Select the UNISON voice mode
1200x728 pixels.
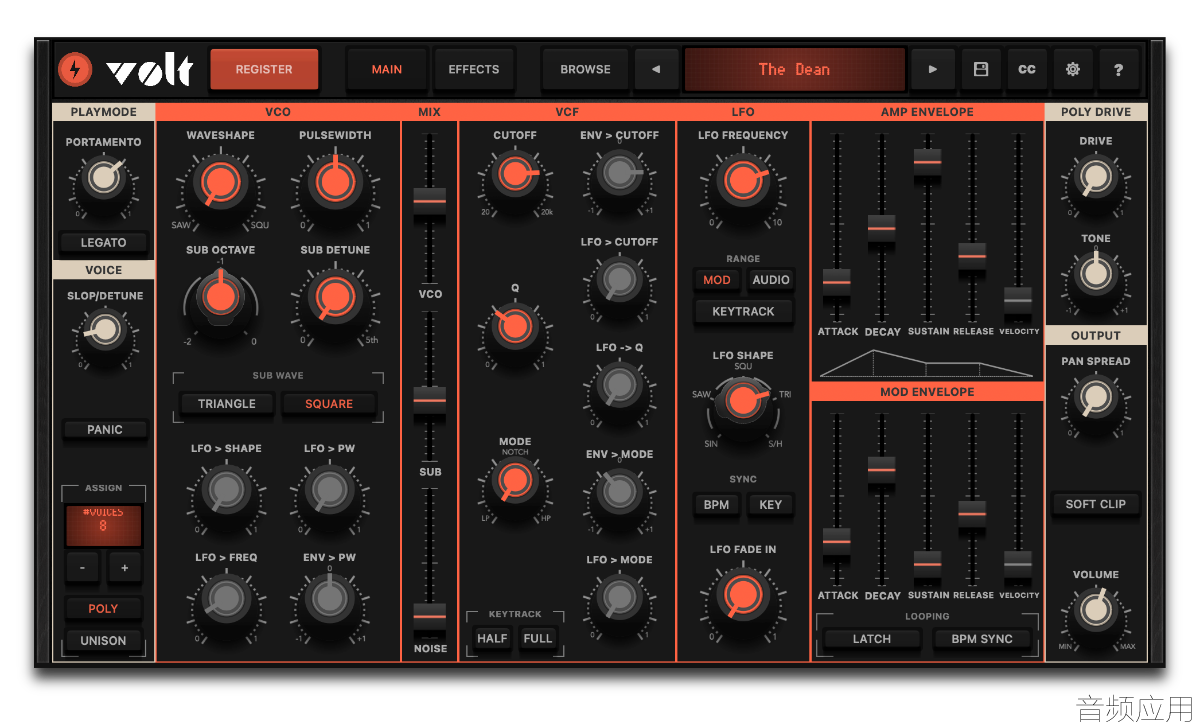point(103,641)
